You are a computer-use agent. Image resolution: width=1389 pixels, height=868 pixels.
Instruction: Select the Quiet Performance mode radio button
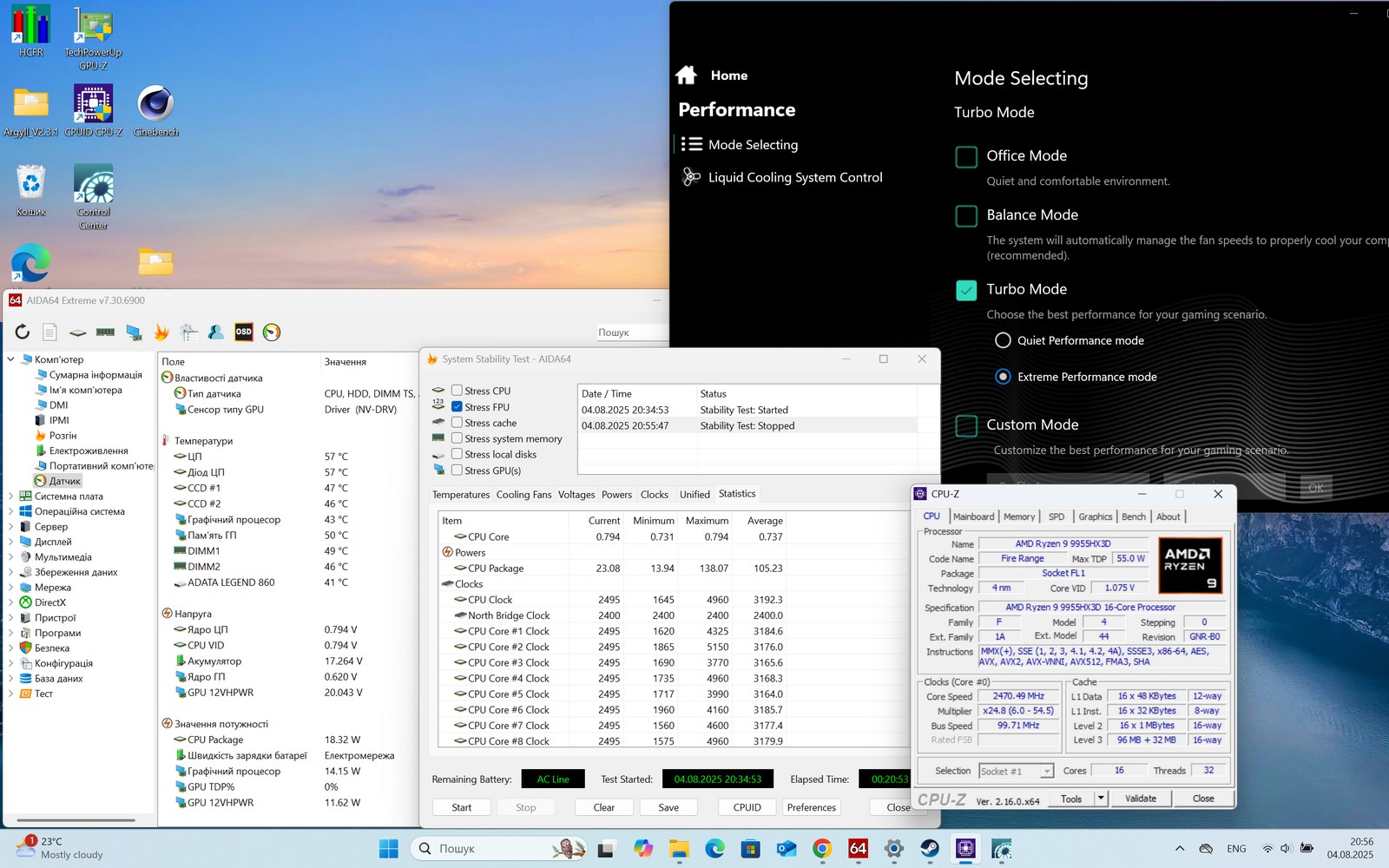click(1003, 340)
